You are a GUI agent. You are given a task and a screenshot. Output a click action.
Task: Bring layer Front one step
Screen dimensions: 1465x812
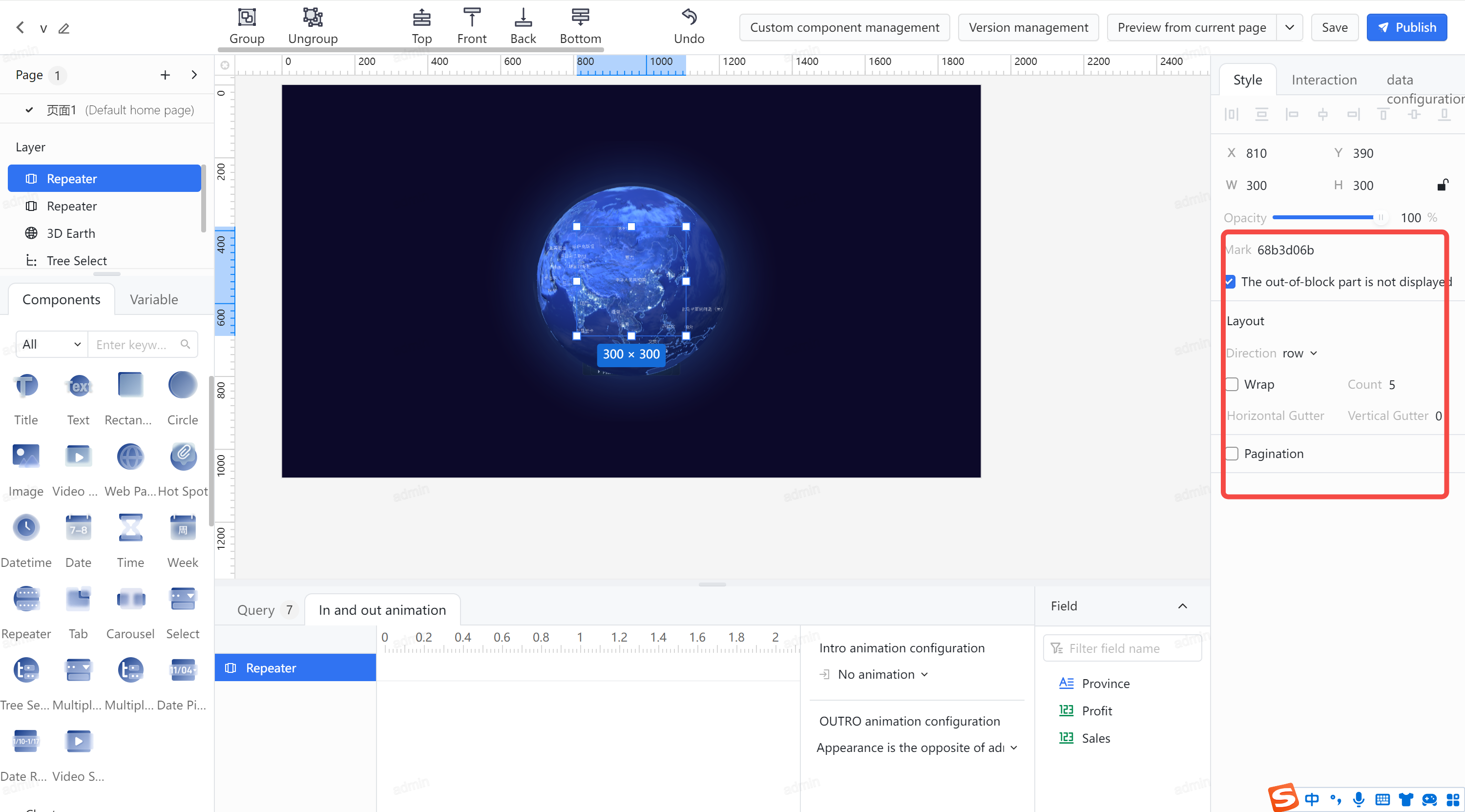click(x=471, y=26)
